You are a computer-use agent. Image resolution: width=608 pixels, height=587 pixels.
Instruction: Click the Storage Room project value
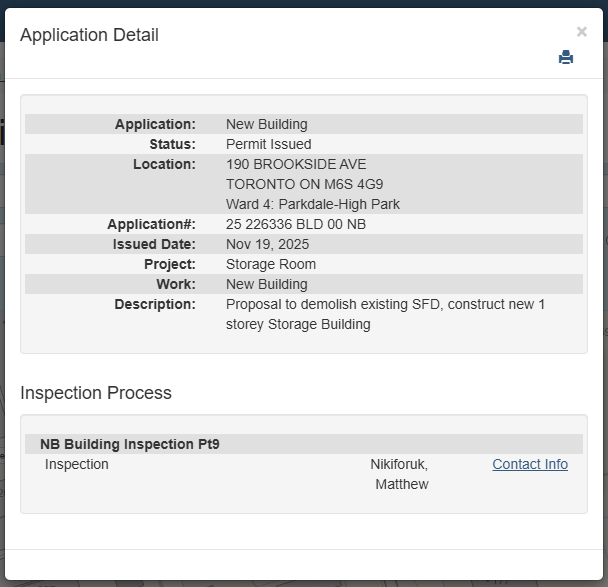pos(271,264)
